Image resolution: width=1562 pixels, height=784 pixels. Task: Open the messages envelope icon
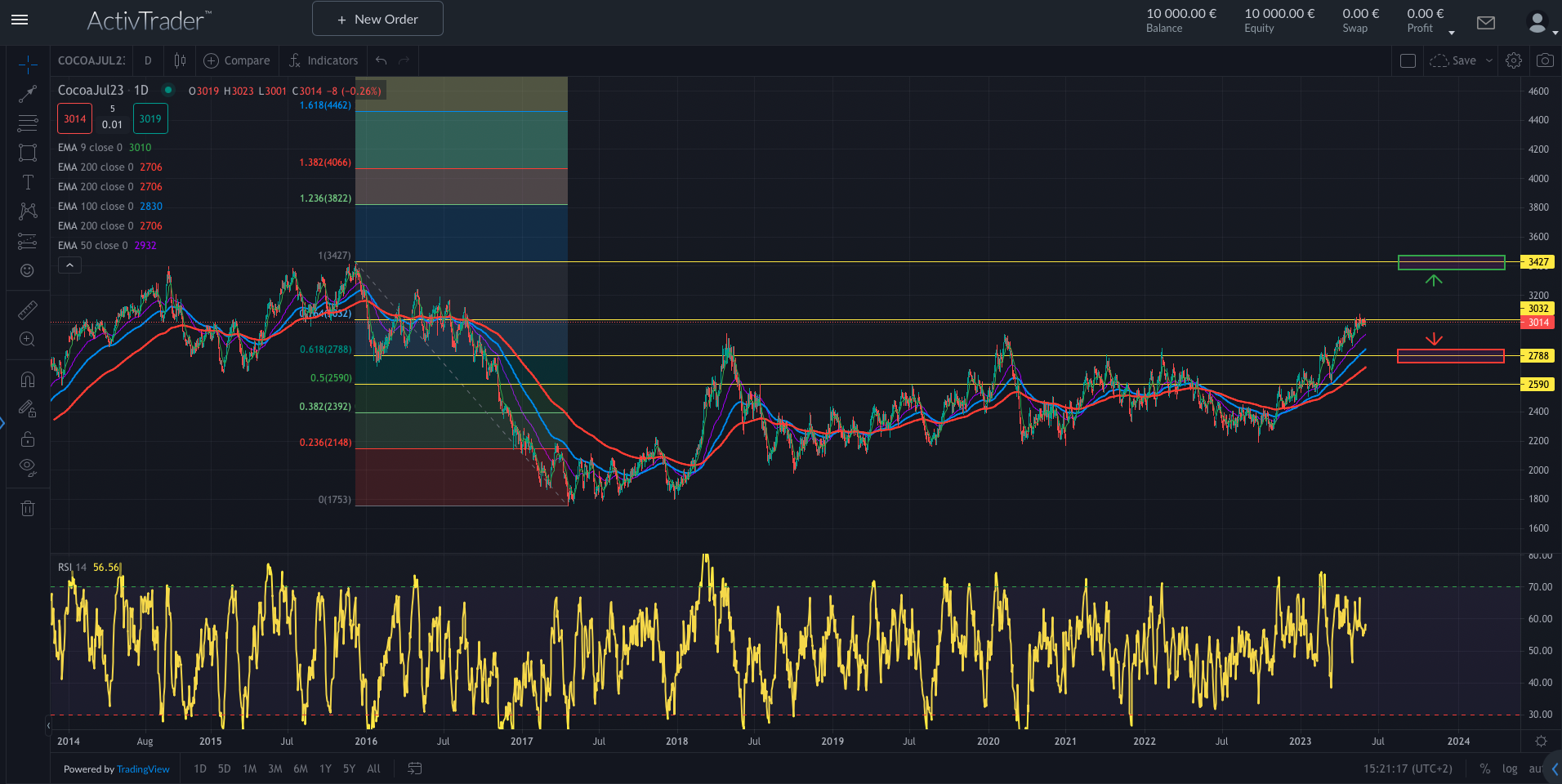pos(1486,23)
